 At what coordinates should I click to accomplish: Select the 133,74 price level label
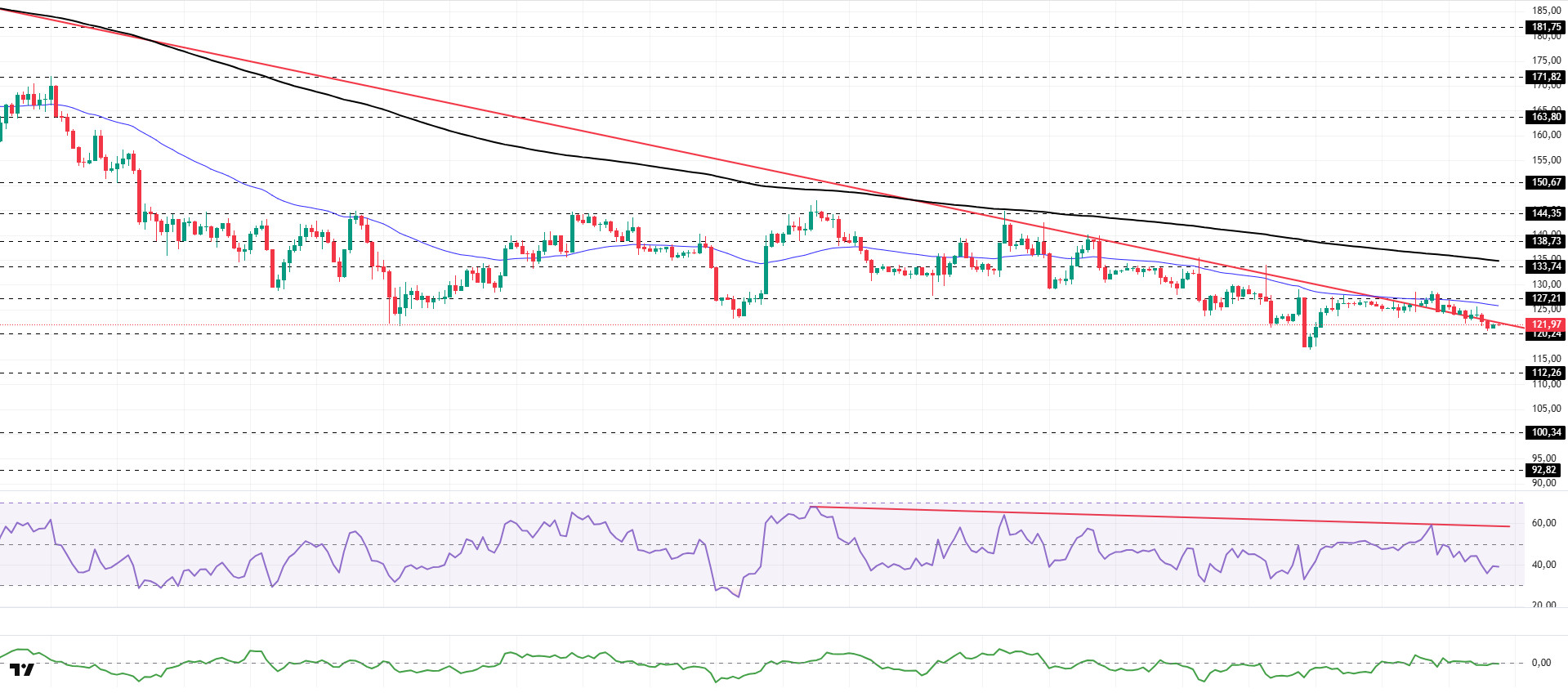1545,266
